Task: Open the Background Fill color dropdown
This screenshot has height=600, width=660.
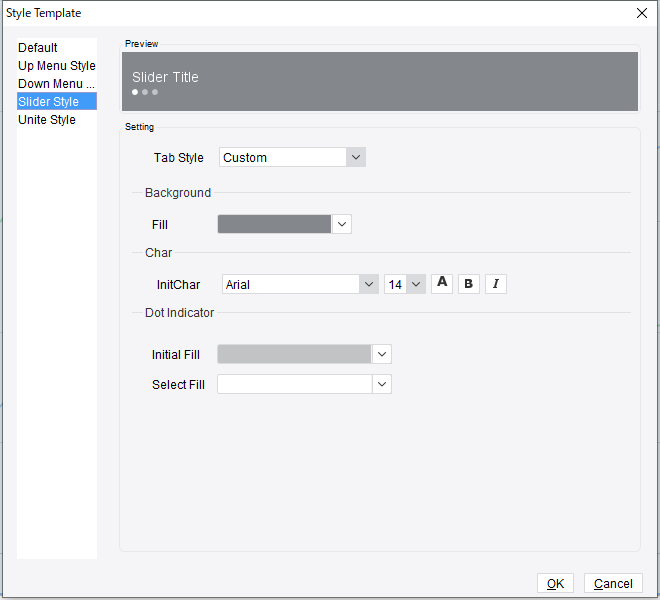Action: [342, 224]
